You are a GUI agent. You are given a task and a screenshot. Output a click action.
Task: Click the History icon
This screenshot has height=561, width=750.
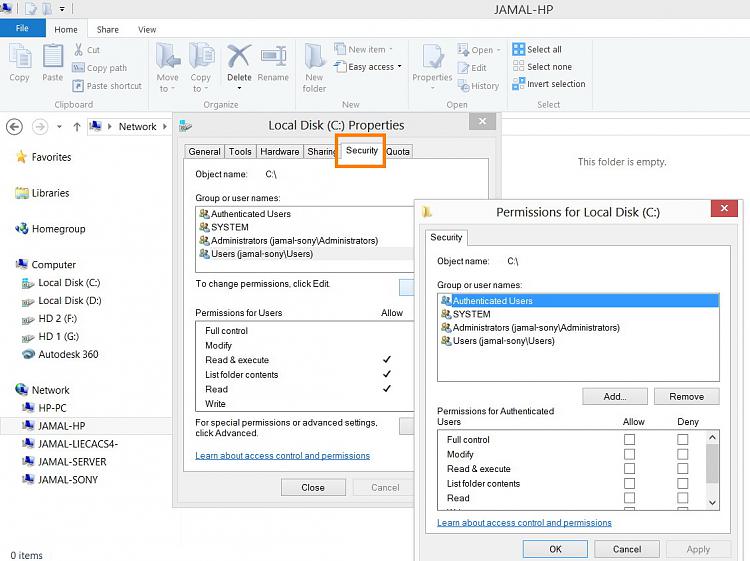point(463,86)
